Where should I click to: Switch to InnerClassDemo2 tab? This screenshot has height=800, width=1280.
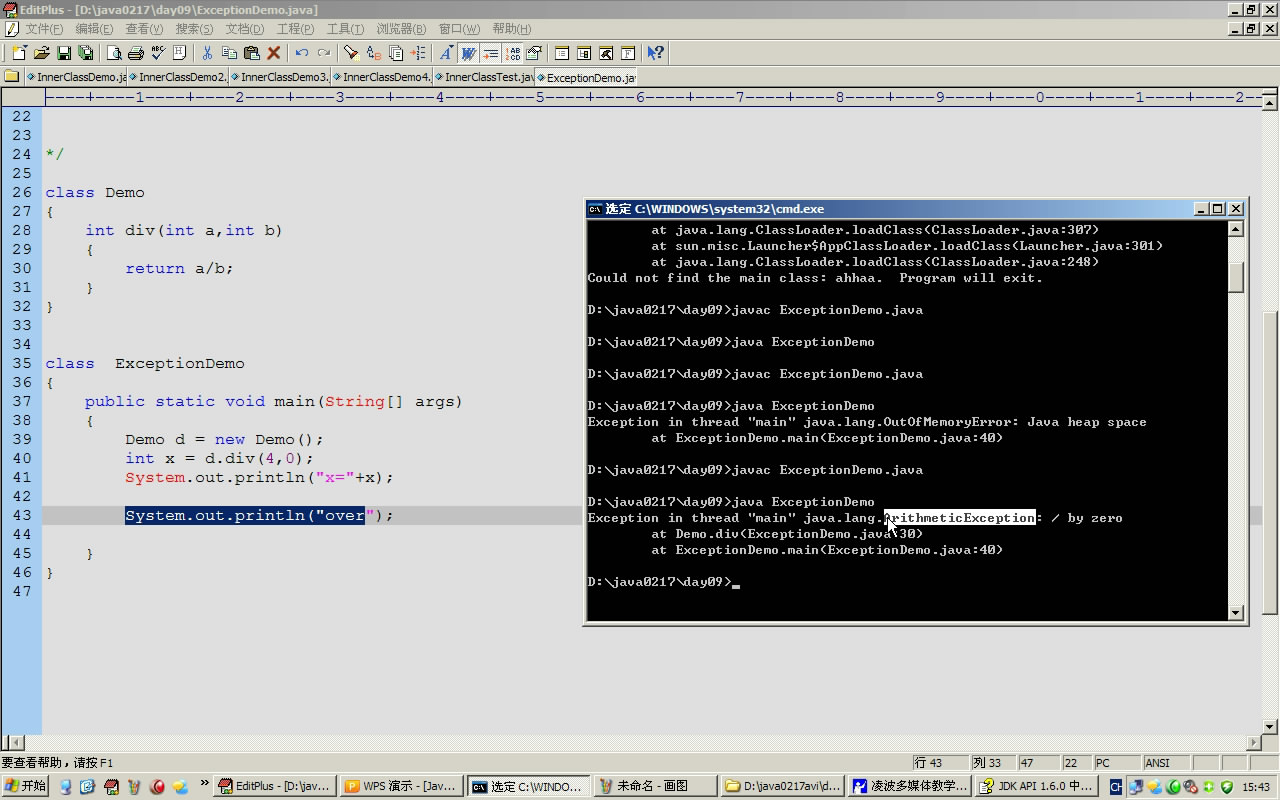coord(179,77)
